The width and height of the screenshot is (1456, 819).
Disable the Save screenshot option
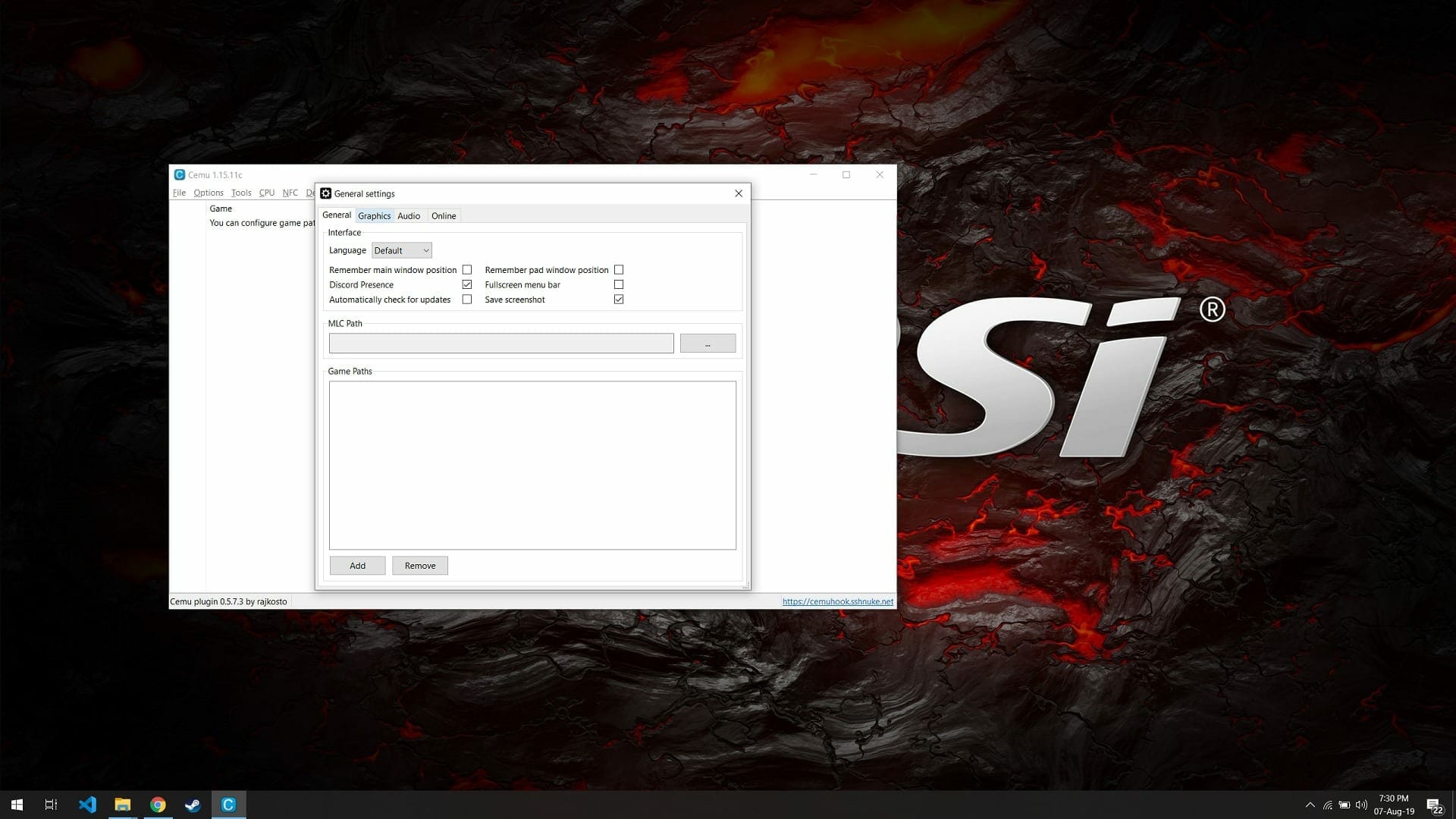619,300
